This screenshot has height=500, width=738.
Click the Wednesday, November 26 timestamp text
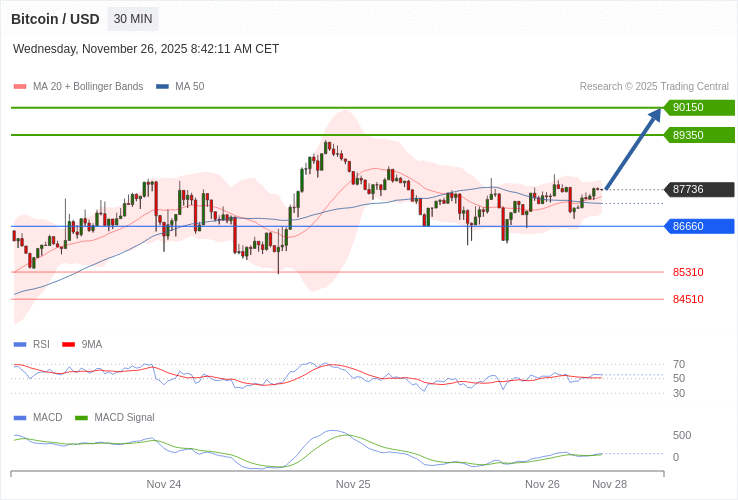point(146,49)
